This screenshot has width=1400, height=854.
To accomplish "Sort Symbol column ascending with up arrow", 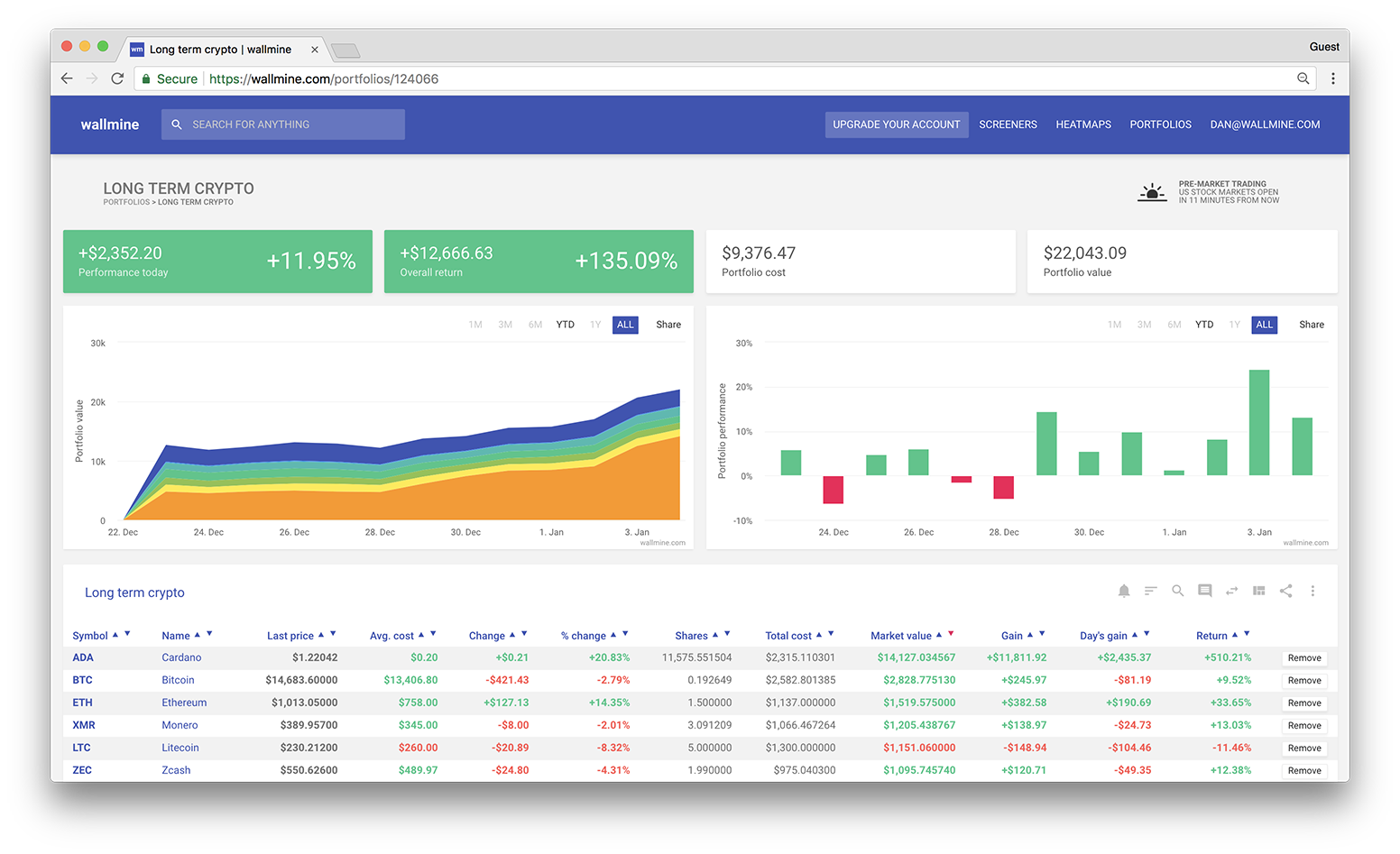I will pos(115,635).
